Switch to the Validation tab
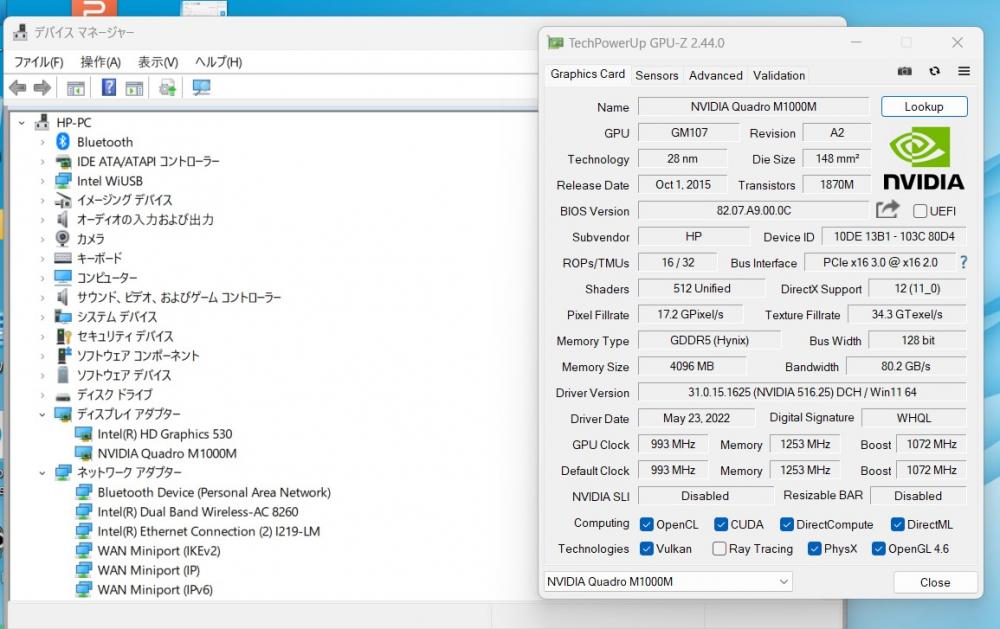 [779, 75]
